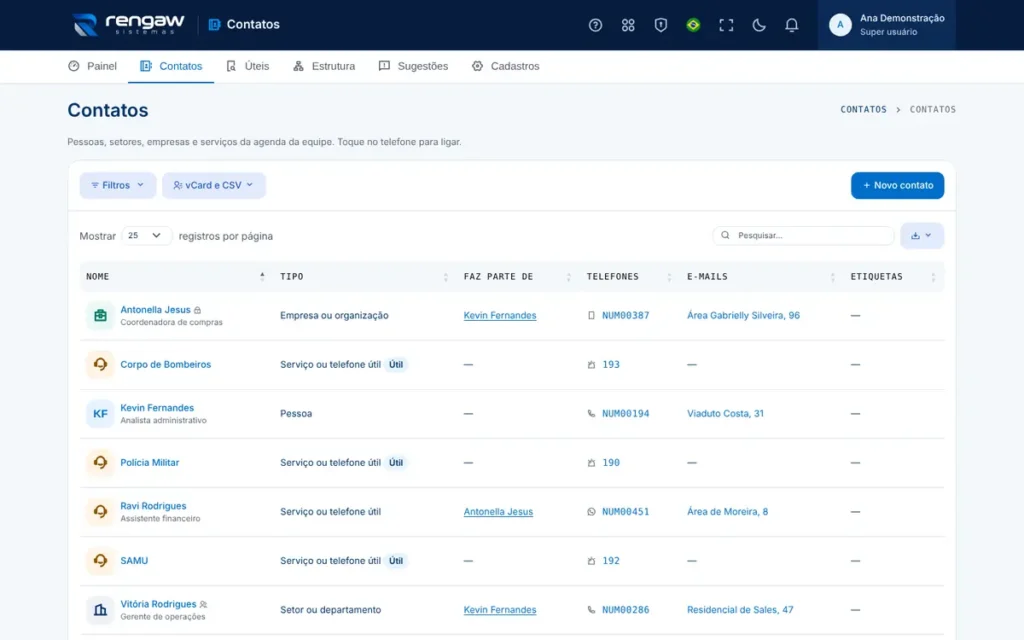Click 'Pessoa' type cell
1024x640 pixels.
click(x=296, y=413)
